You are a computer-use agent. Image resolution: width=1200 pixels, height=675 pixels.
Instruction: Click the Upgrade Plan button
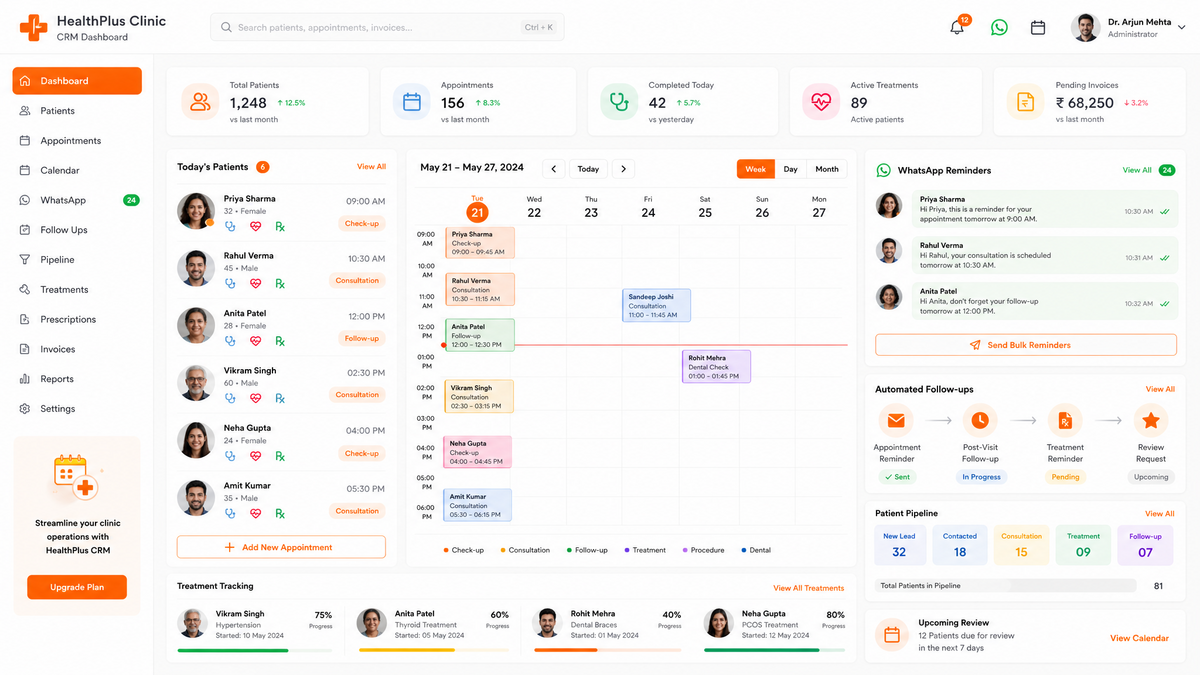pyautogui.click(x=77, y=587)
